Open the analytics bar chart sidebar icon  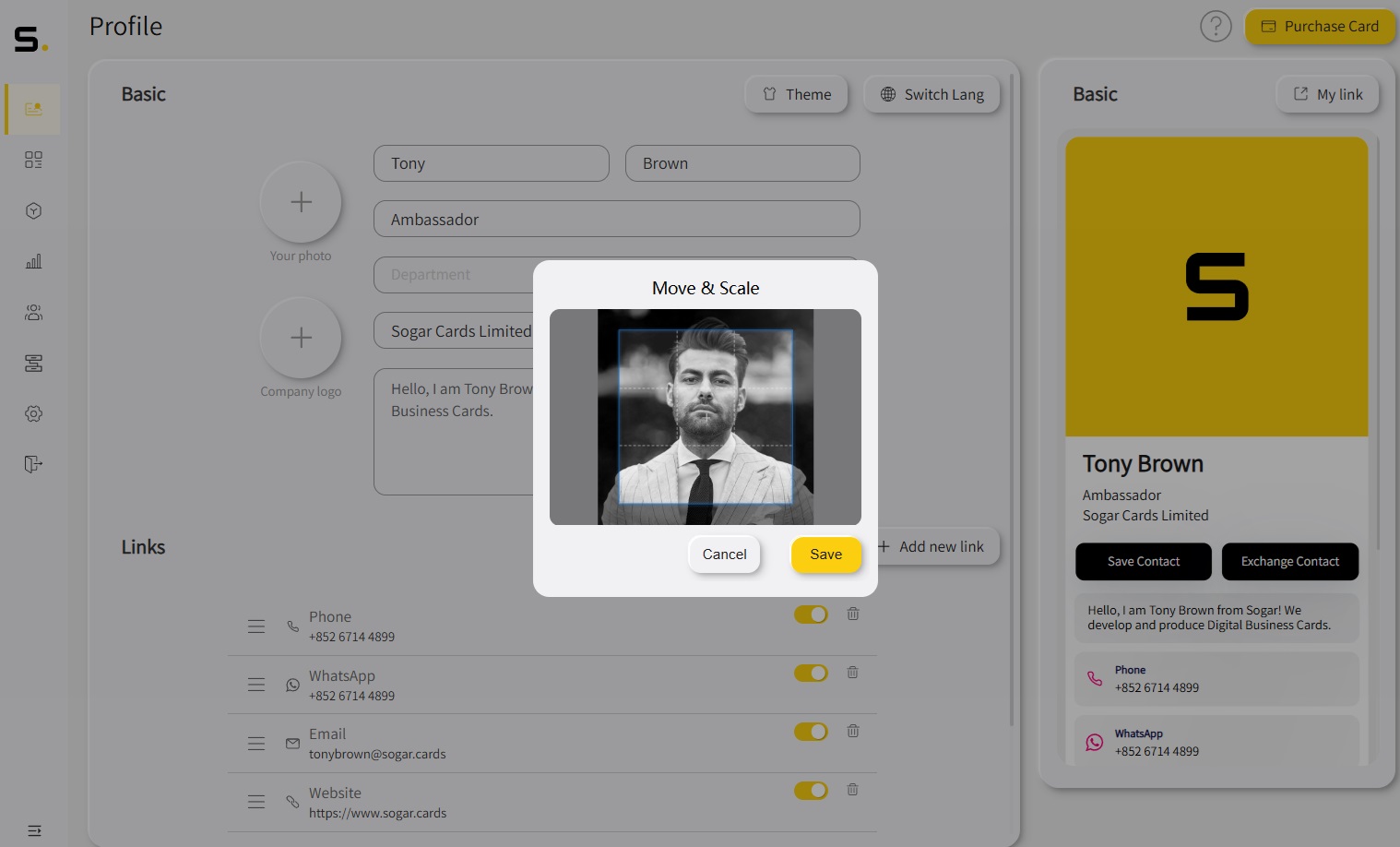point(34,261)
